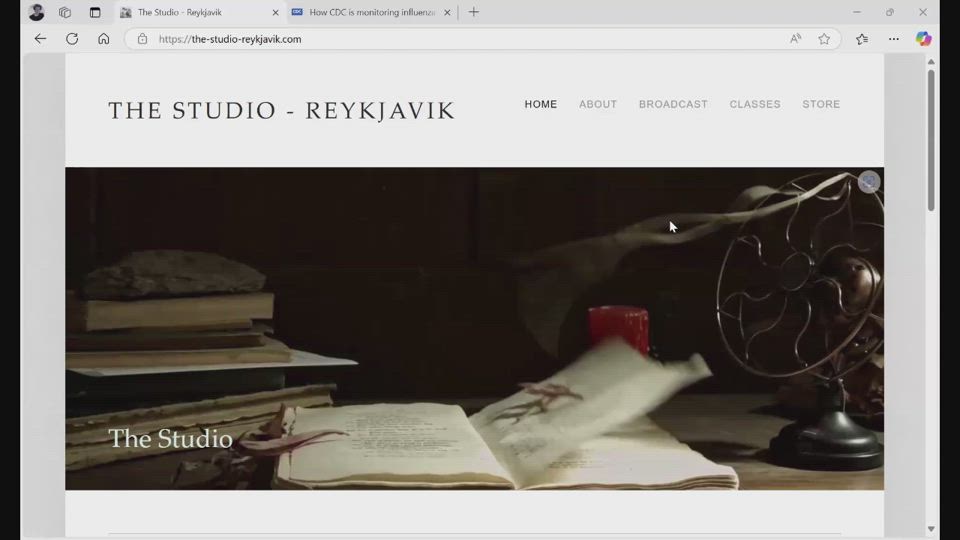This screenshot has width=960, height=540.
Task: Click the share icon on hero image
Action: click(x=868, y=182)
